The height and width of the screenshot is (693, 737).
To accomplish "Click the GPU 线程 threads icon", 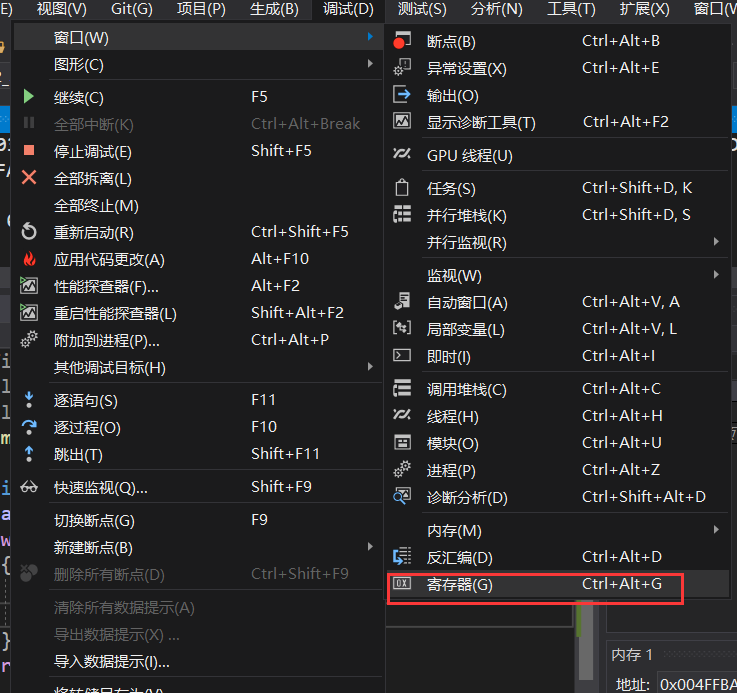I will (402, 153).
